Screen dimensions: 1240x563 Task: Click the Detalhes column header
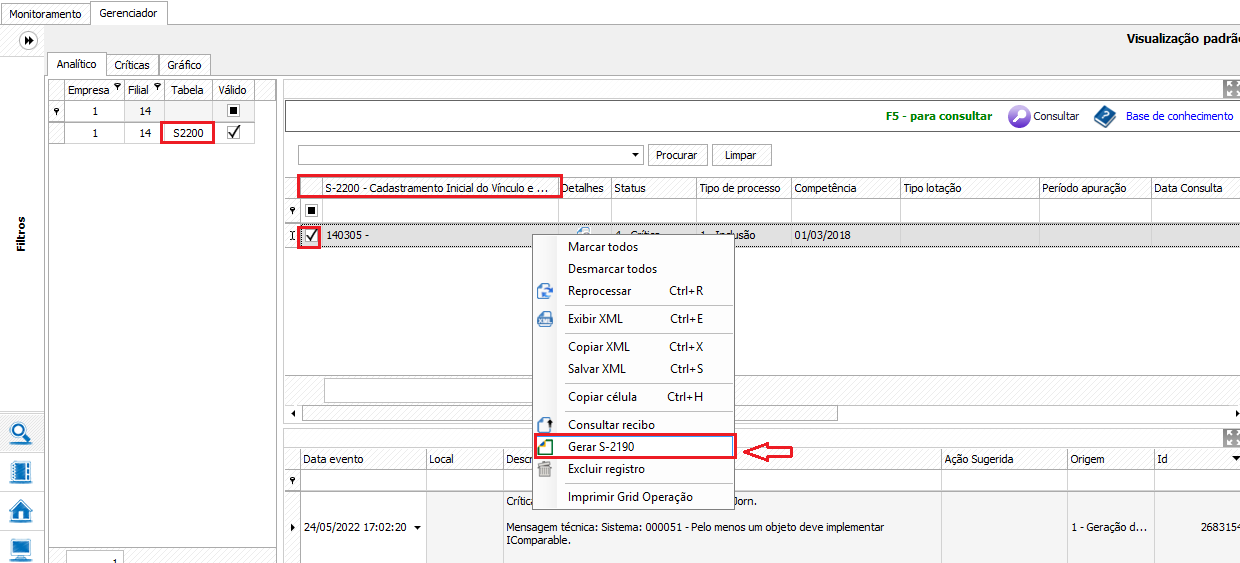click(x=584, y=188)
